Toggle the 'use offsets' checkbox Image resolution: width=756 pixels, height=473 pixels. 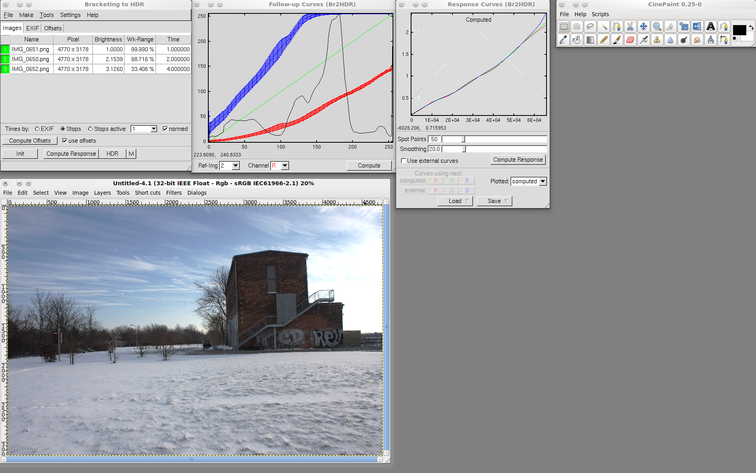65,141
